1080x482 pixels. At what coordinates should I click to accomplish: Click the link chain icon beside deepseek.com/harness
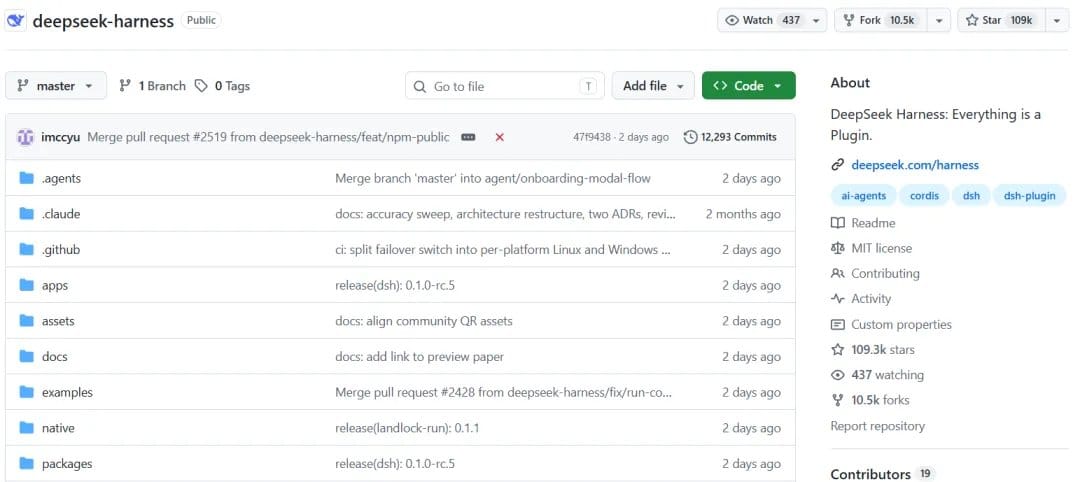click(838, 165)
